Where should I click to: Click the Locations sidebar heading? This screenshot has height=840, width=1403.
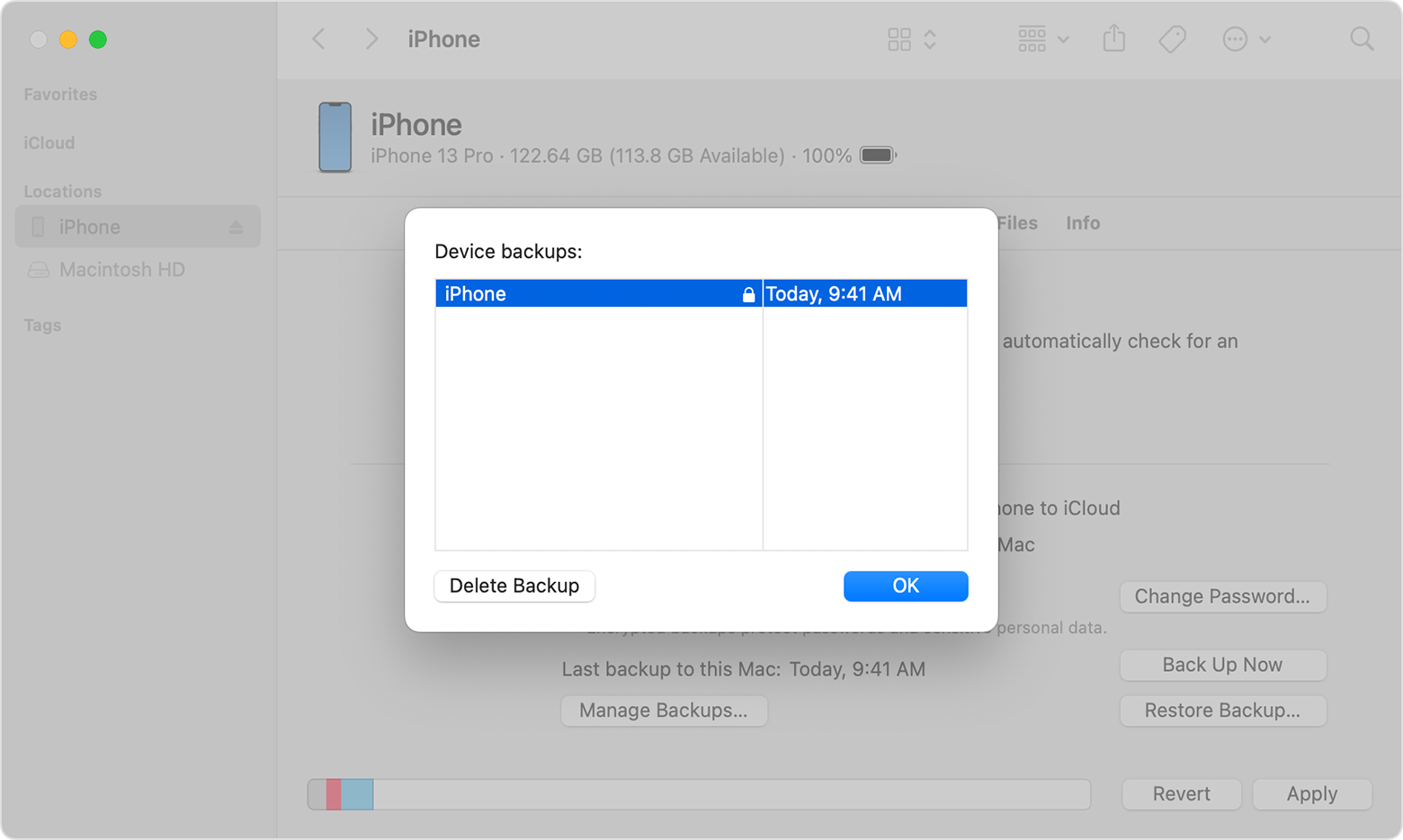[x=63, y=192]
